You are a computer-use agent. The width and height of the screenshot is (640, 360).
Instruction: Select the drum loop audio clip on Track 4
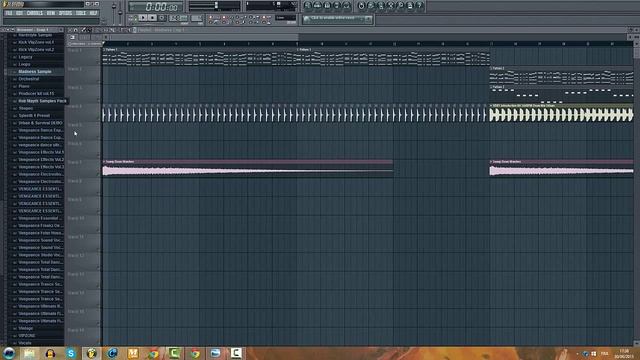coord(561,113)
